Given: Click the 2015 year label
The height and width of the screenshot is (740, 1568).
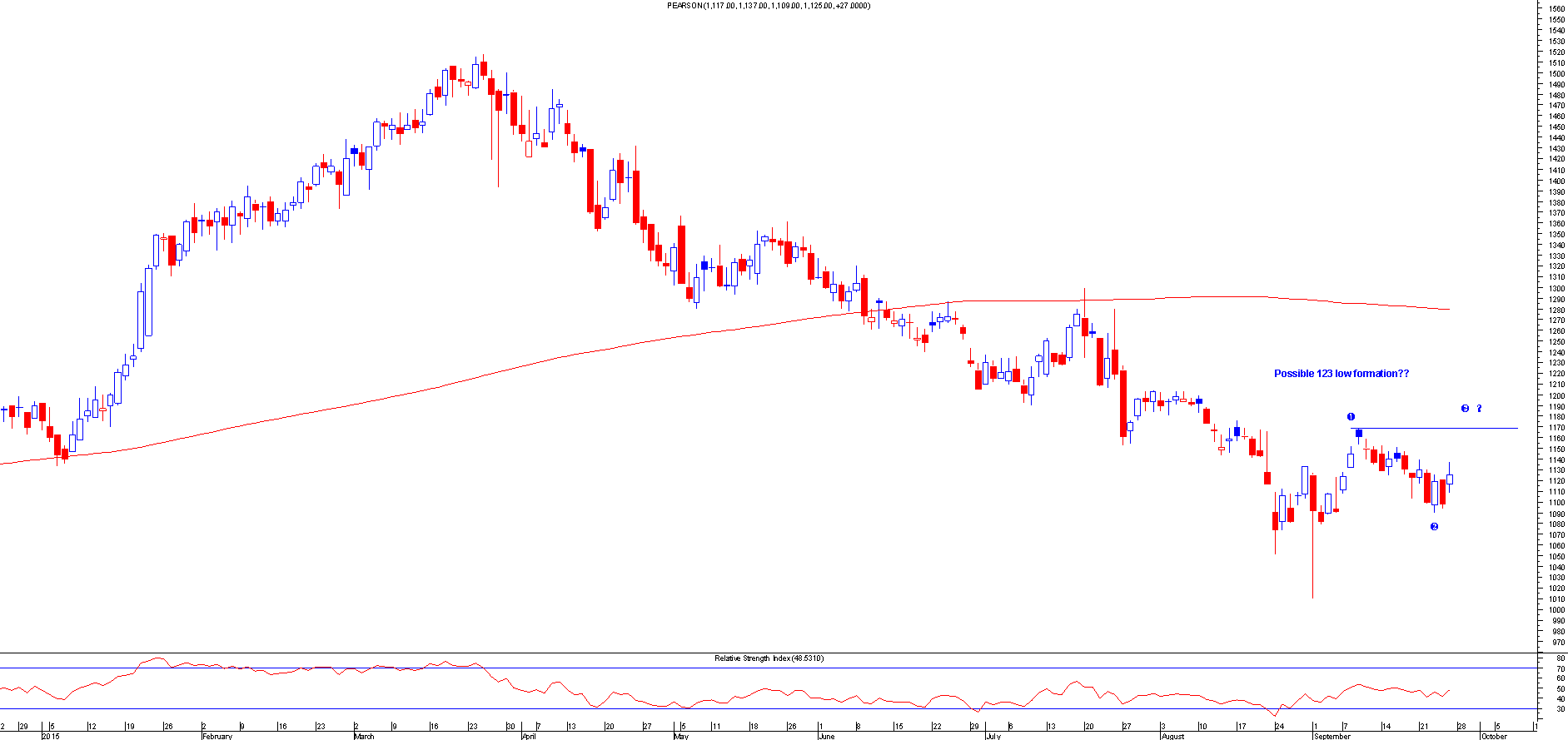Looking at the screenshot, I should (x=51, y=736).
